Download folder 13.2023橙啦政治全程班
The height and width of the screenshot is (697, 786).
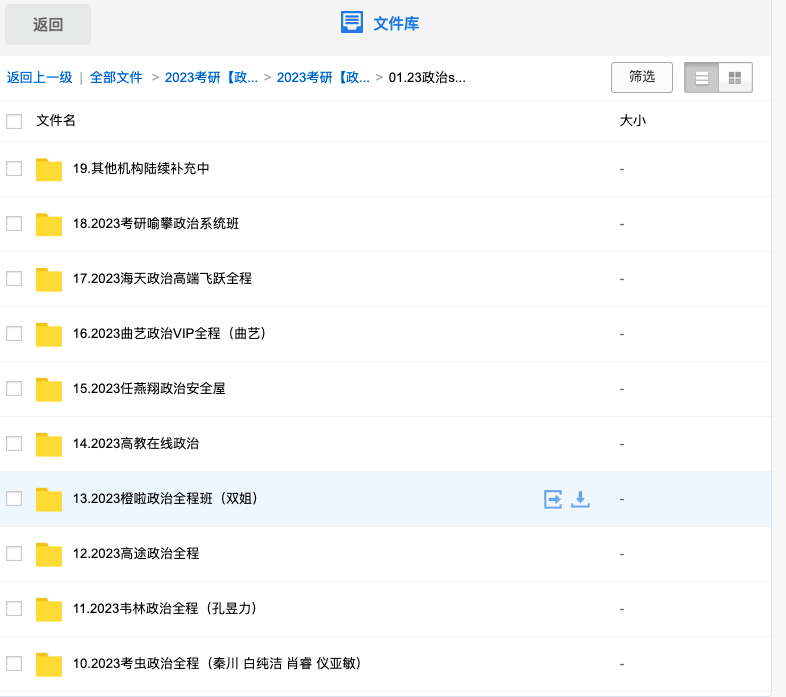click(580, 499)
